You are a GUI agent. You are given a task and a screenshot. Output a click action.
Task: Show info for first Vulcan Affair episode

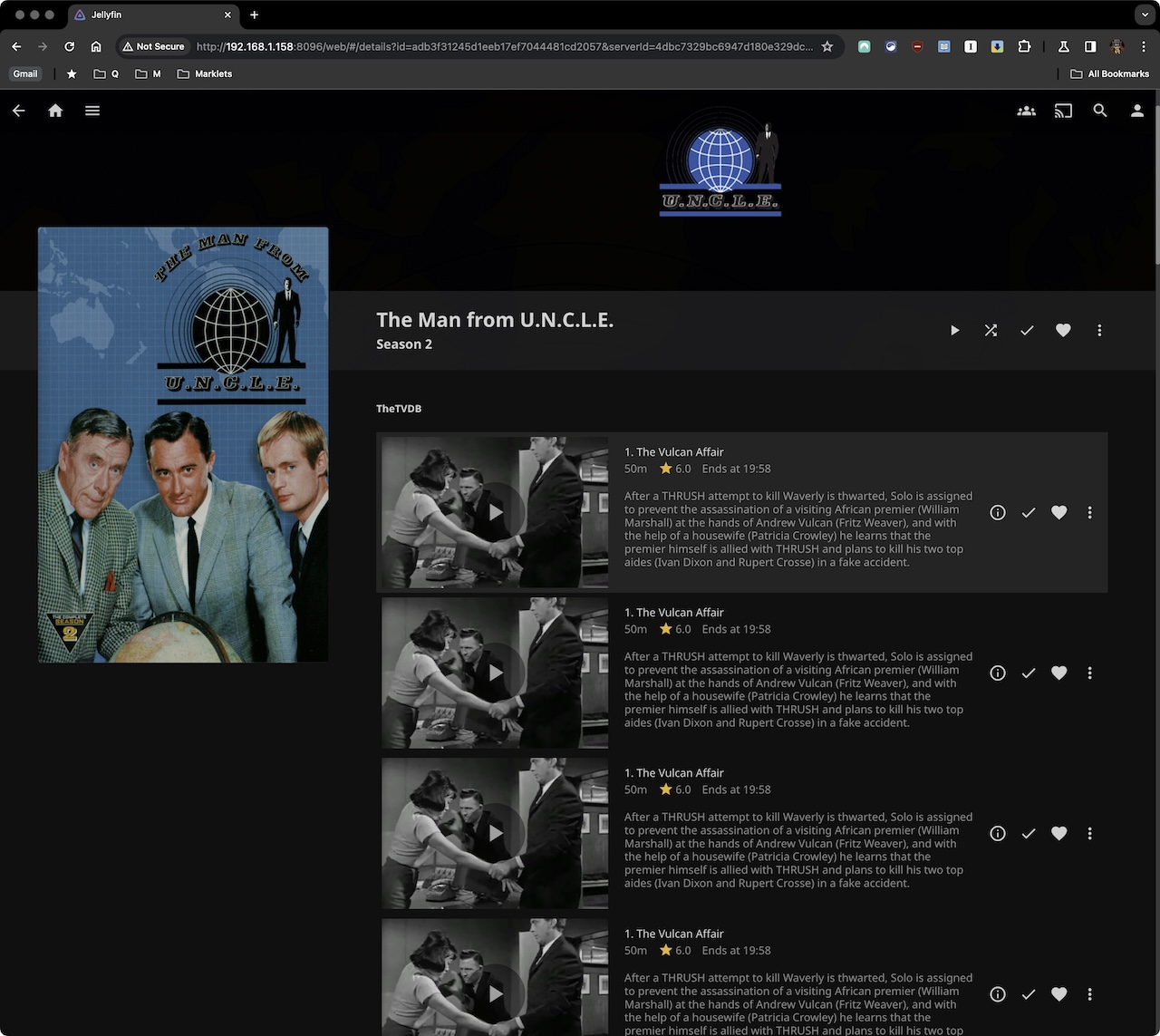point(998,513)
